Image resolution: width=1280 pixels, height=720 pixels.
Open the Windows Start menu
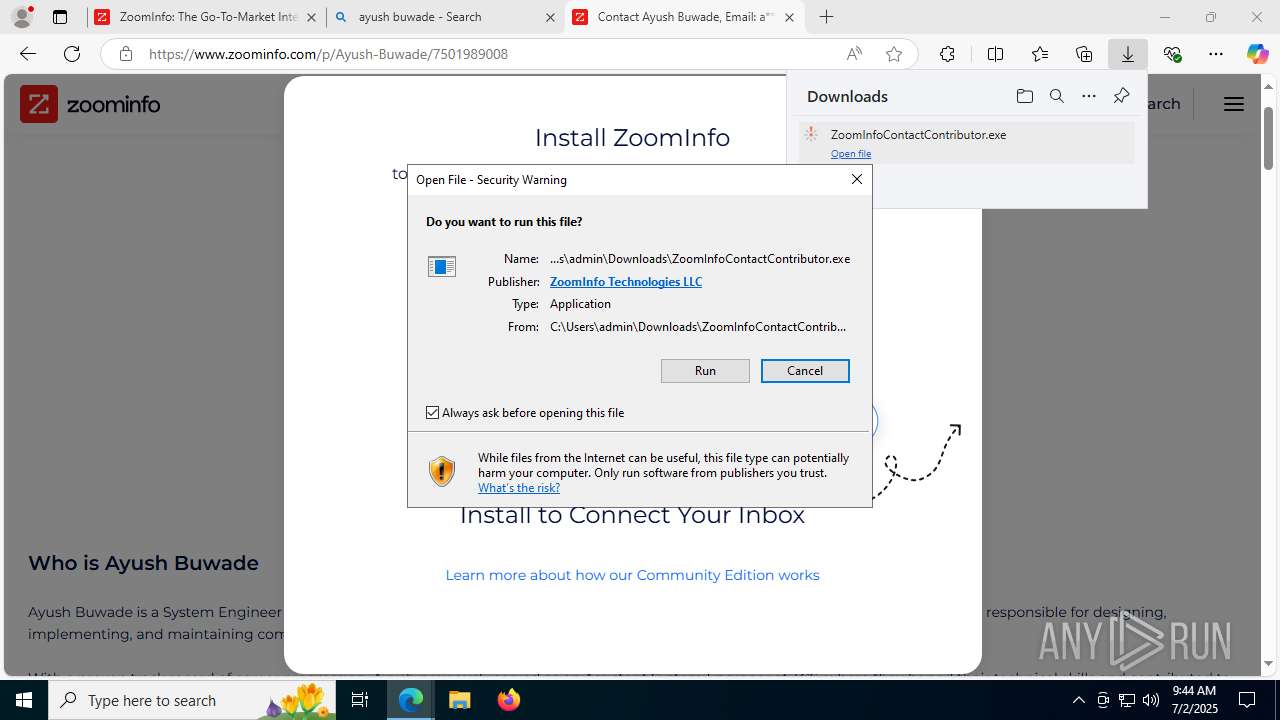tap(24, 700)
